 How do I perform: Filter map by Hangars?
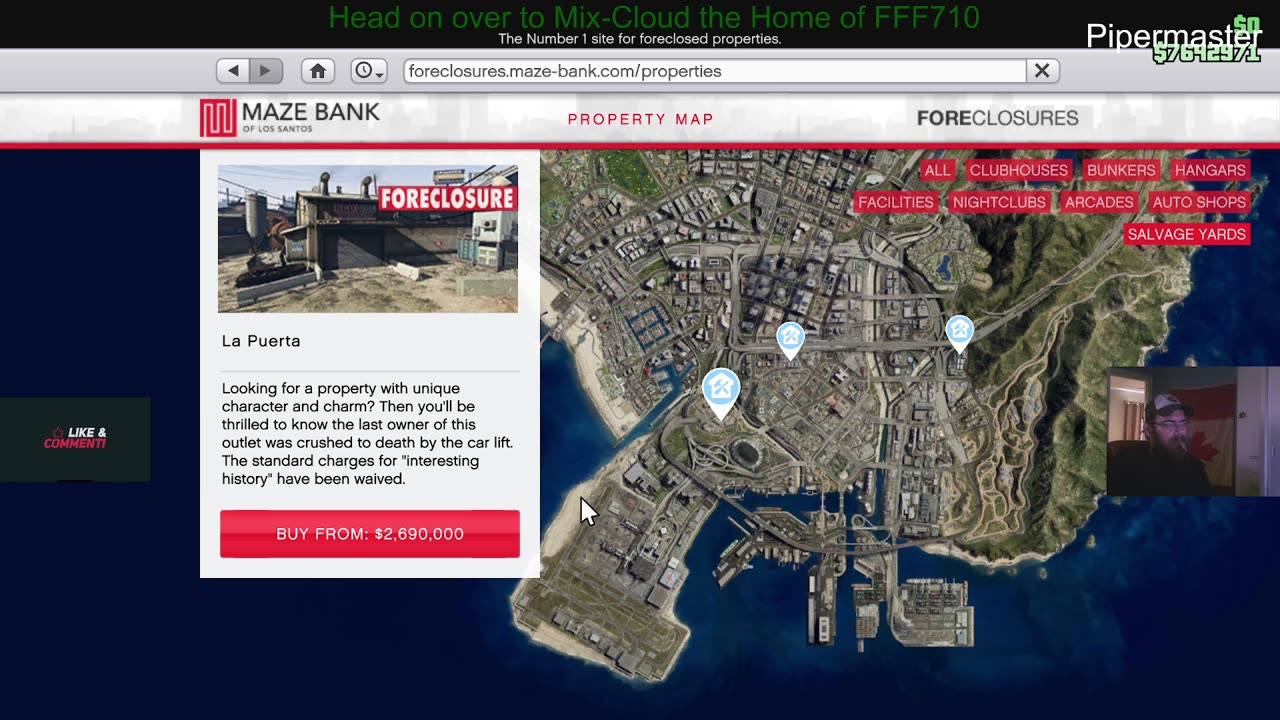(x=1210, y=170)
